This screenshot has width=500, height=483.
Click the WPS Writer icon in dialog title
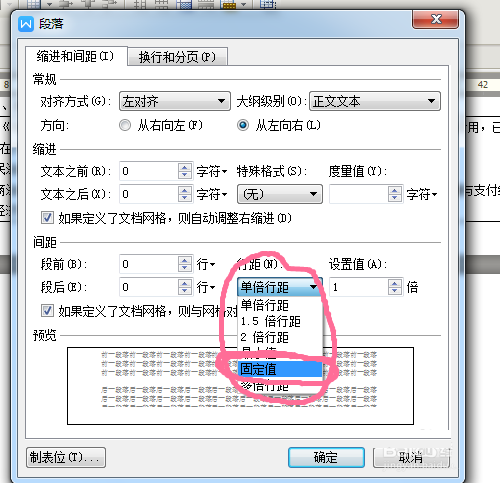(26, 24)
